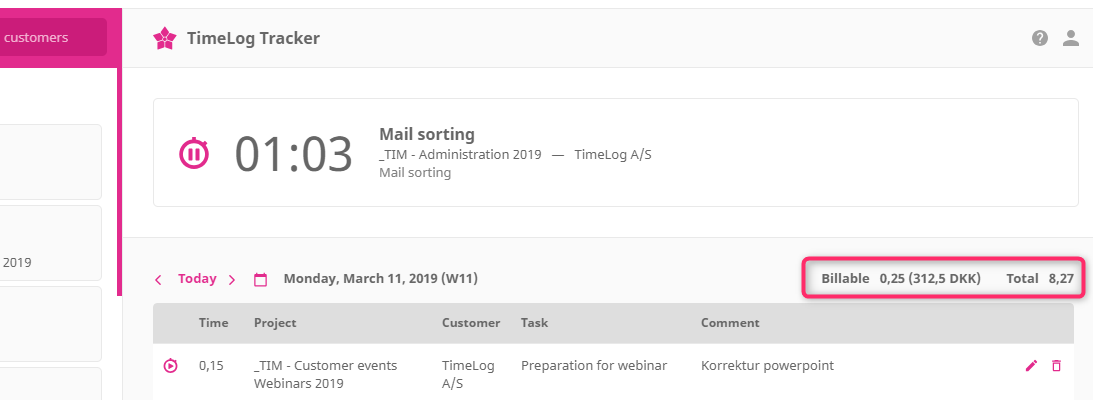Start timer for Customer events Webinars row
This screenshot has height=400, width=1093.
click(170, 366)
